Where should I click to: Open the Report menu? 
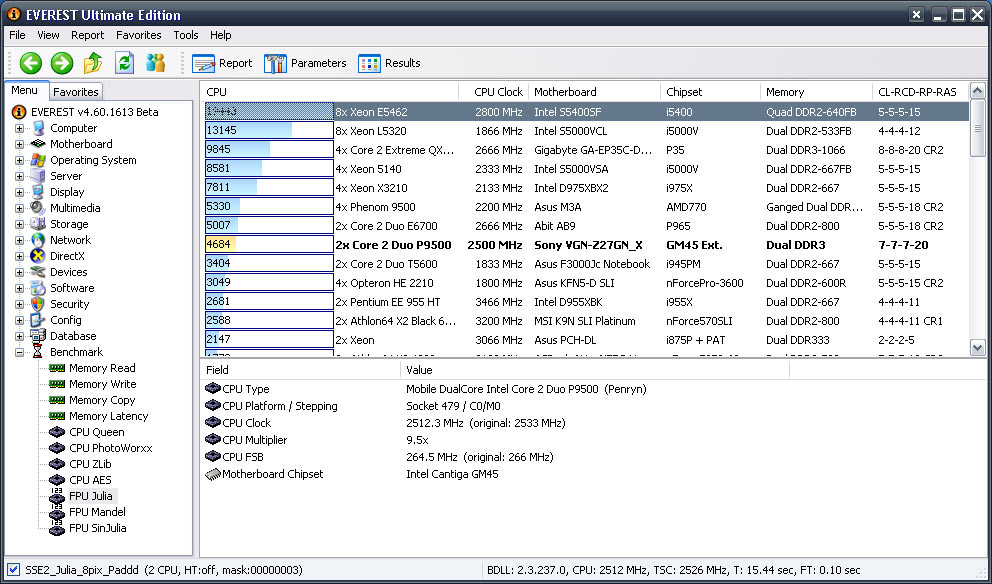87,35
